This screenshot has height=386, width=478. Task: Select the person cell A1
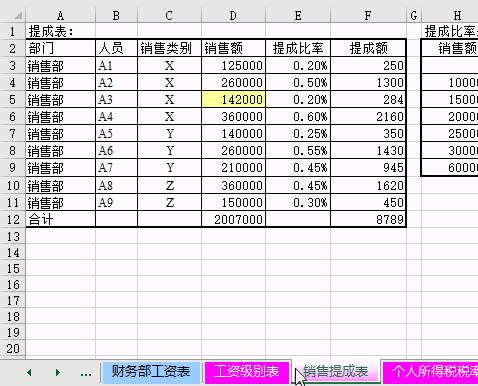116,65
